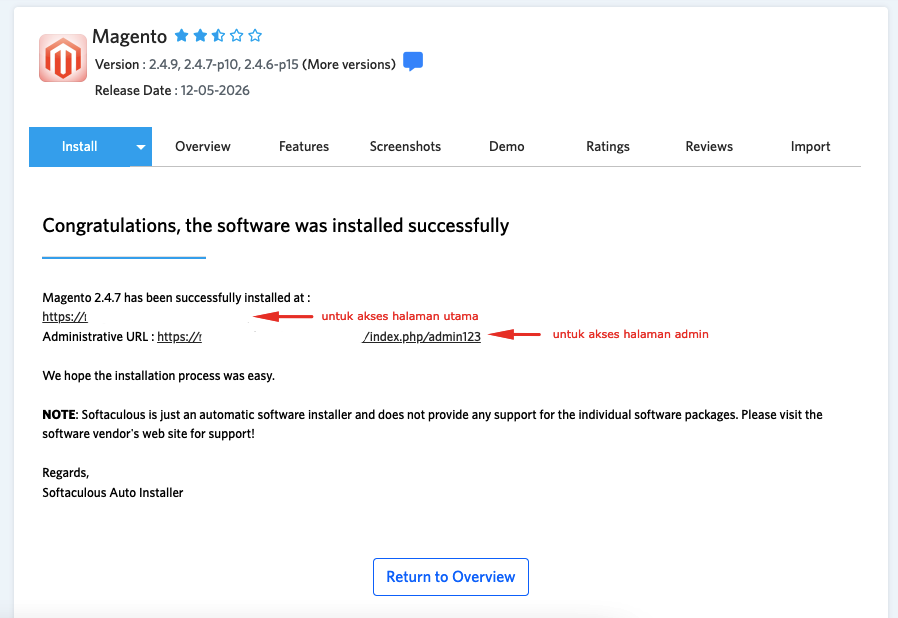Open the Demo tab

click(x=507, y=147)
